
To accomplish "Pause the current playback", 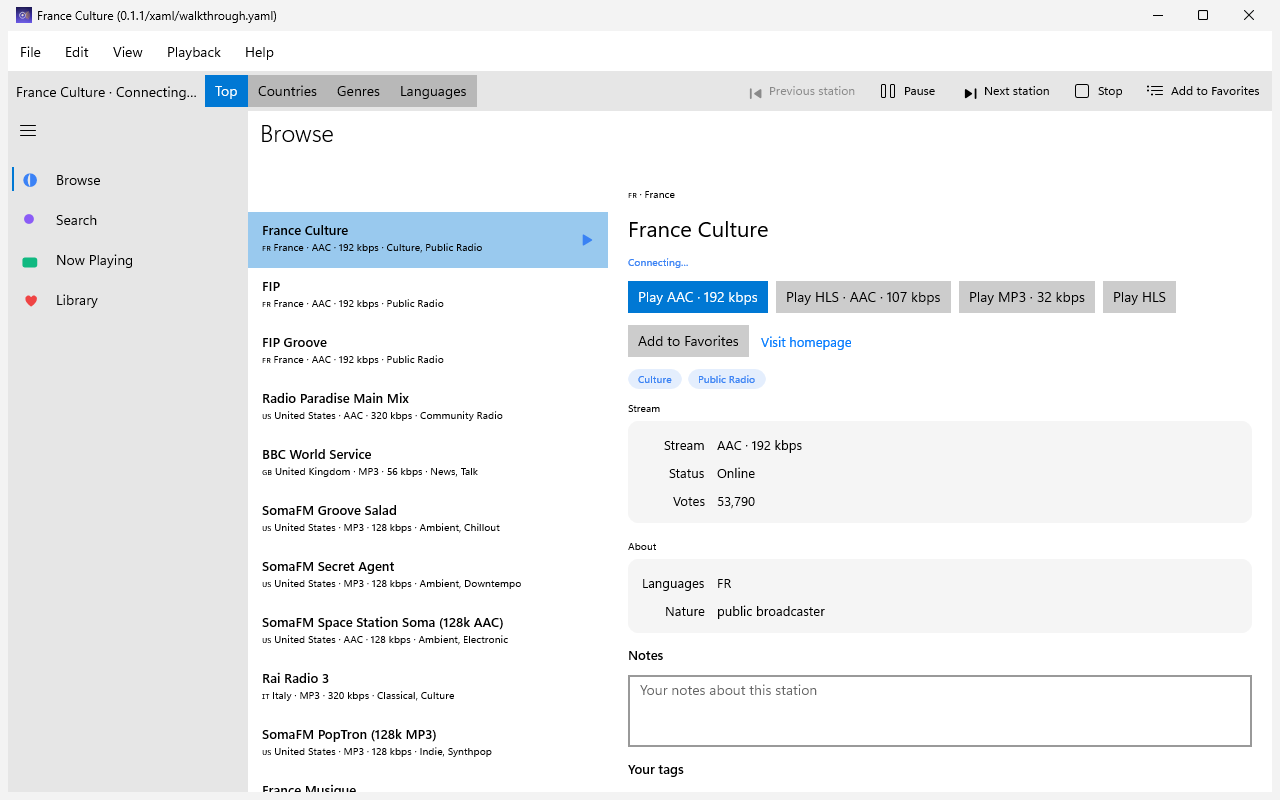I will coord(908,91).
